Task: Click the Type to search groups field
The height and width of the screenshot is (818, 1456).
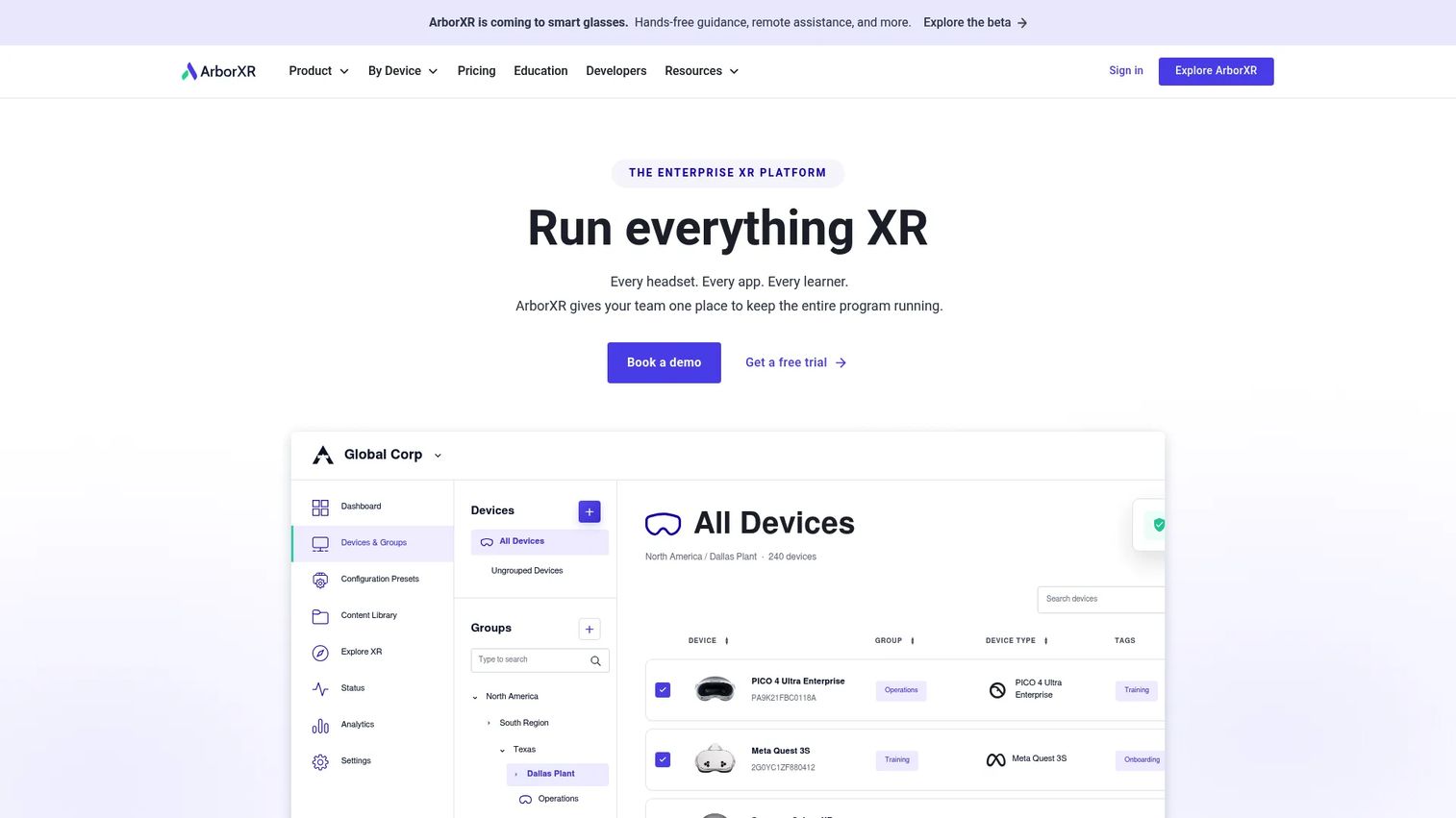Action: pyautogui.click(x=540, y=660)
